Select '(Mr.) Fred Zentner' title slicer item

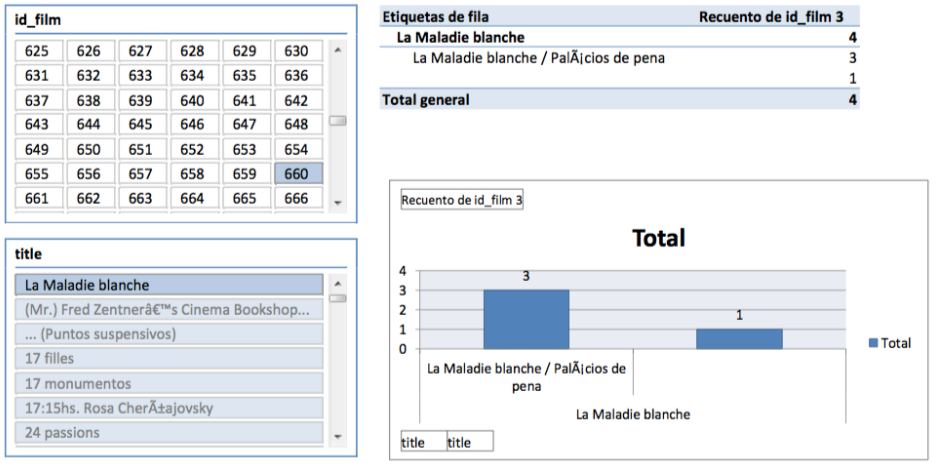pyautogui.click(x=169, y=309)
